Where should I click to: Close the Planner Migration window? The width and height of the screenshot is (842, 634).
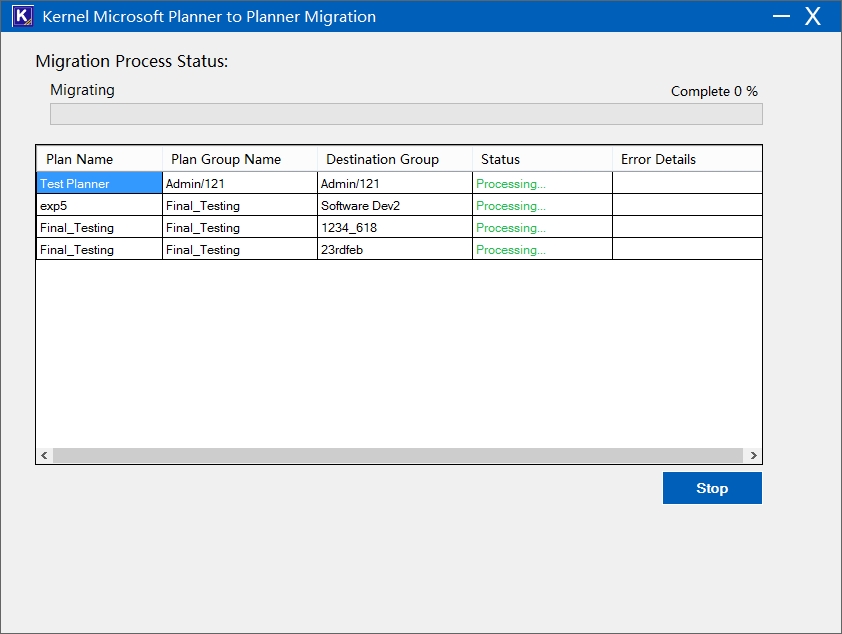tap(813, 17)
